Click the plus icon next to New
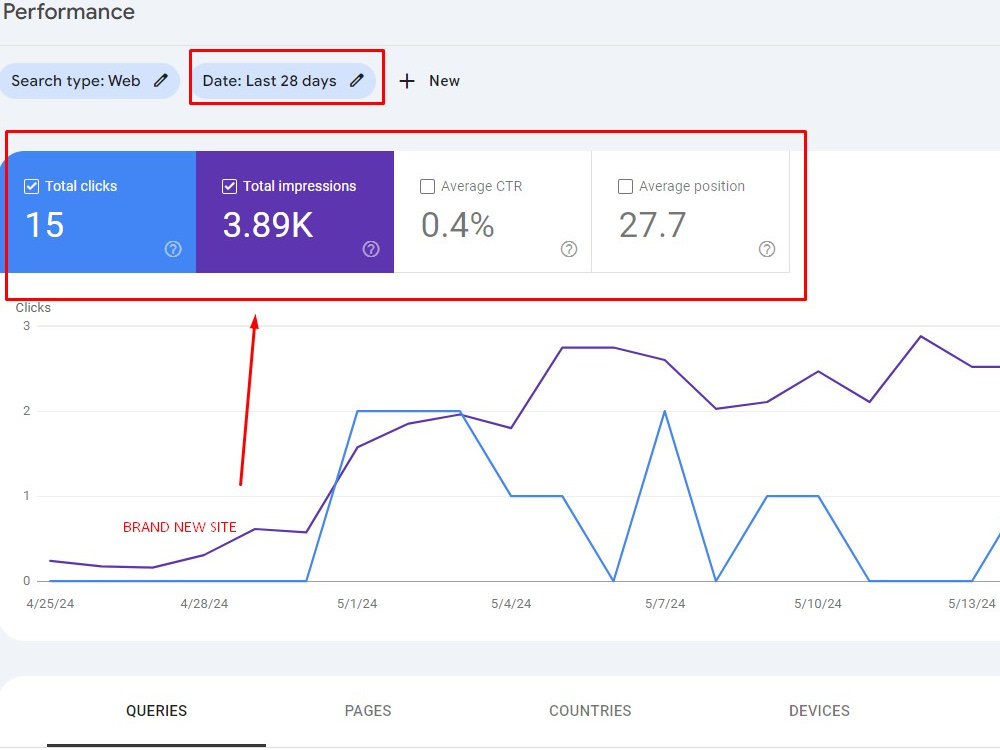Viewport: 1000px width, 750px height. pos(407,81)
